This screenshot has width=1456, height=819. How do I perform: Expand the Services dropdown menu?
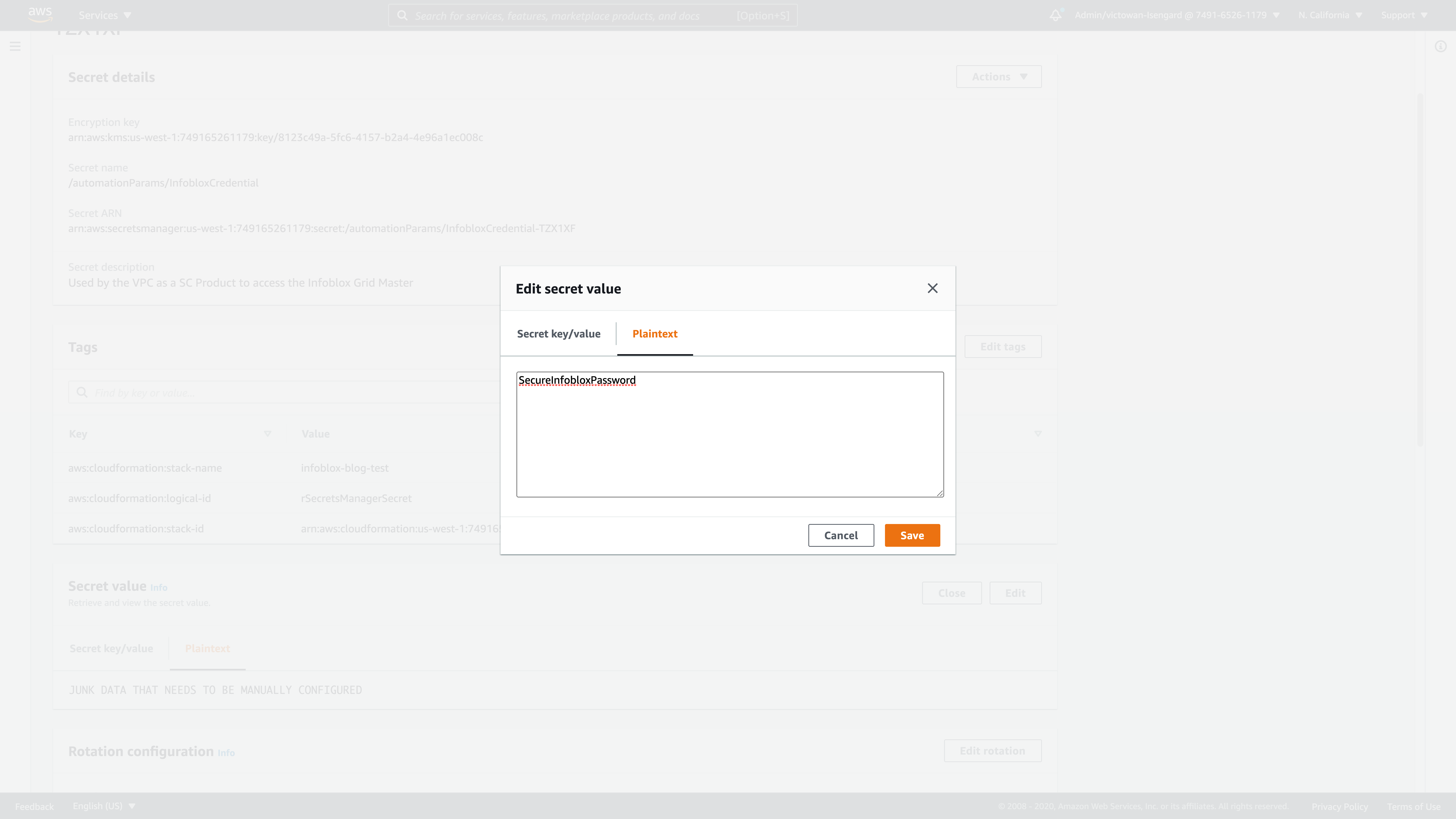105,15
